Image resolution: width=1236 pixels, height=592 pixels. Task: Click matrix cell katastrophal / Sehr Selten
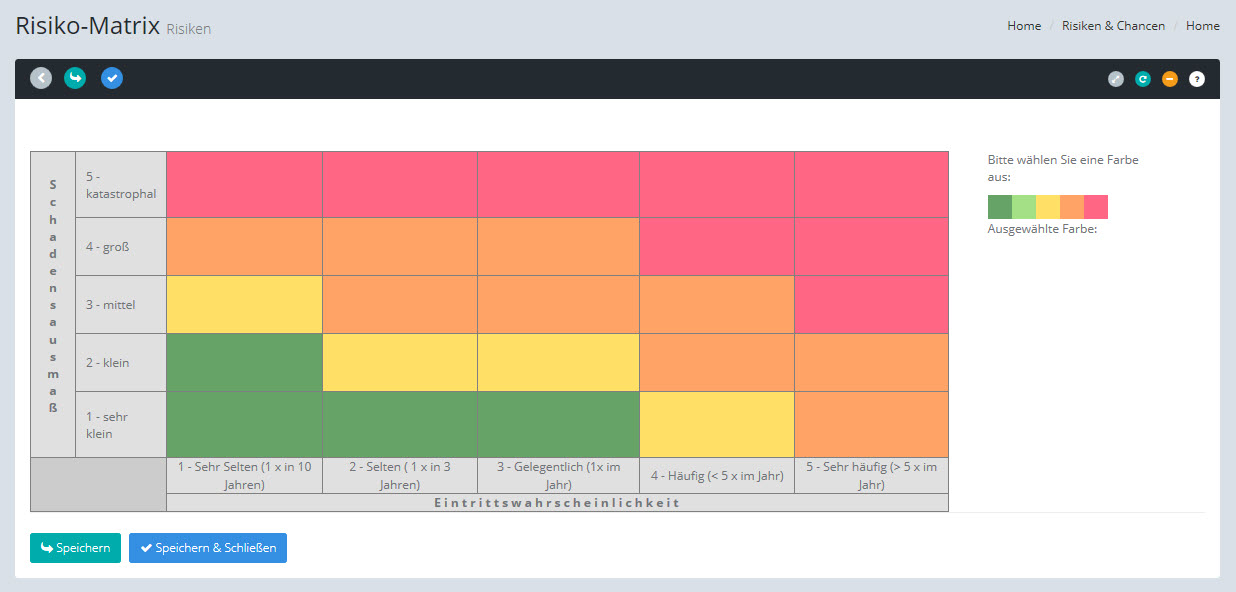point(244,185)
